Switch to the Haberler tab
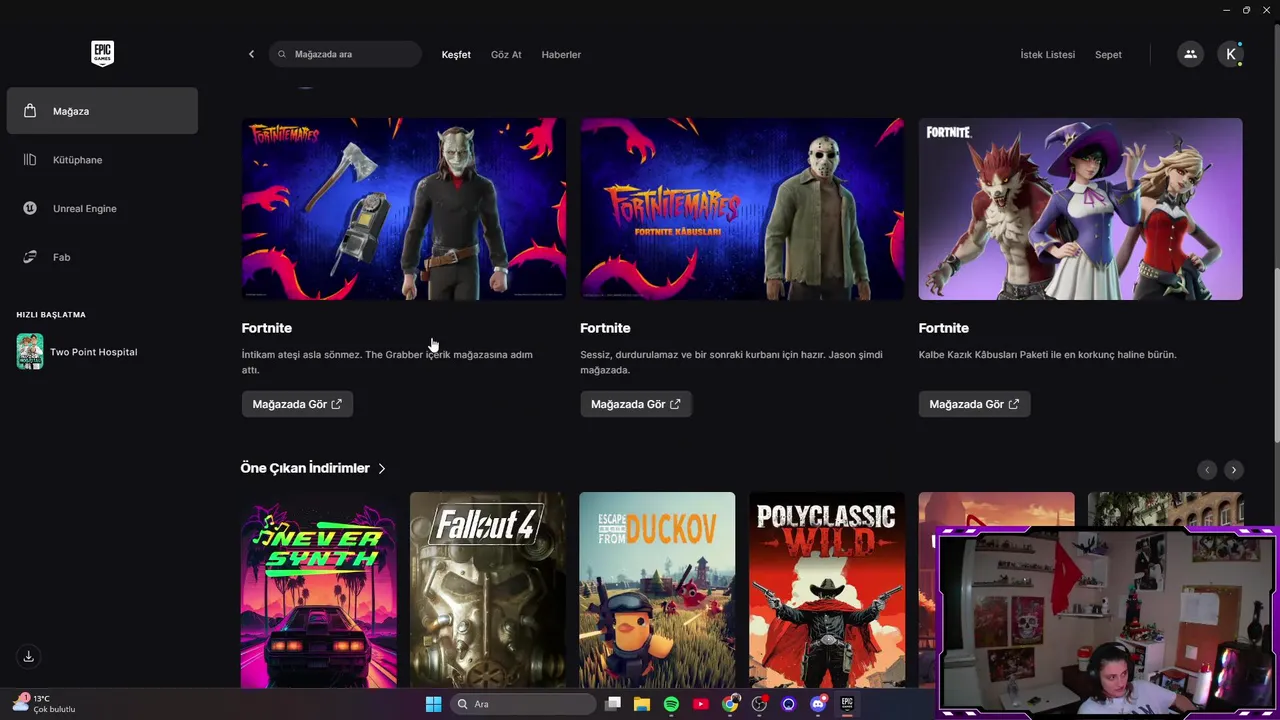Screen dimensions: 1280x720 (x=561, y=54)
